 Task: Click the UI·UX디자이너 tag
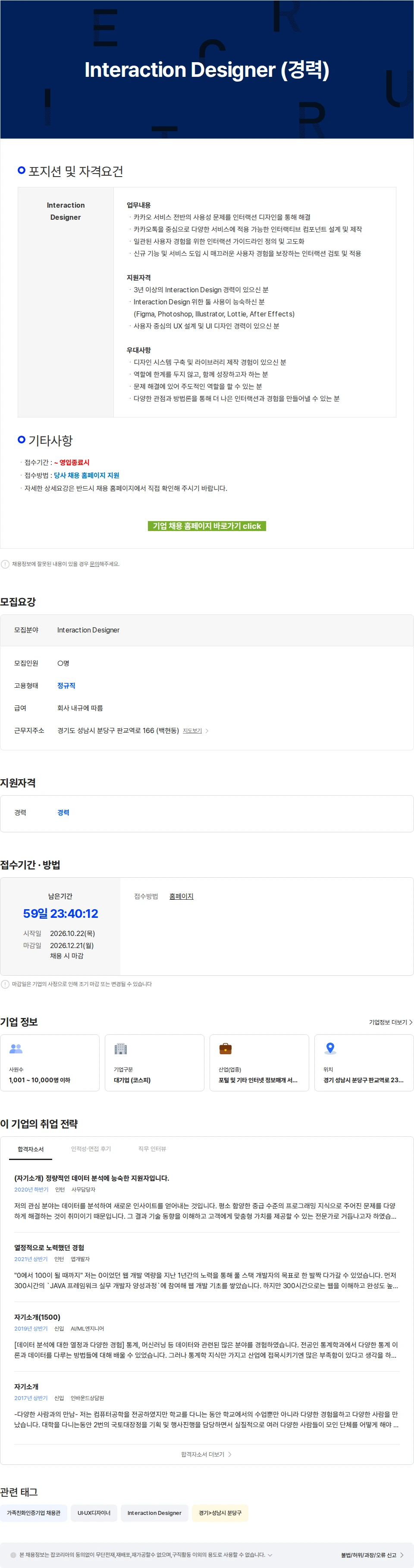pos(94,1513)
